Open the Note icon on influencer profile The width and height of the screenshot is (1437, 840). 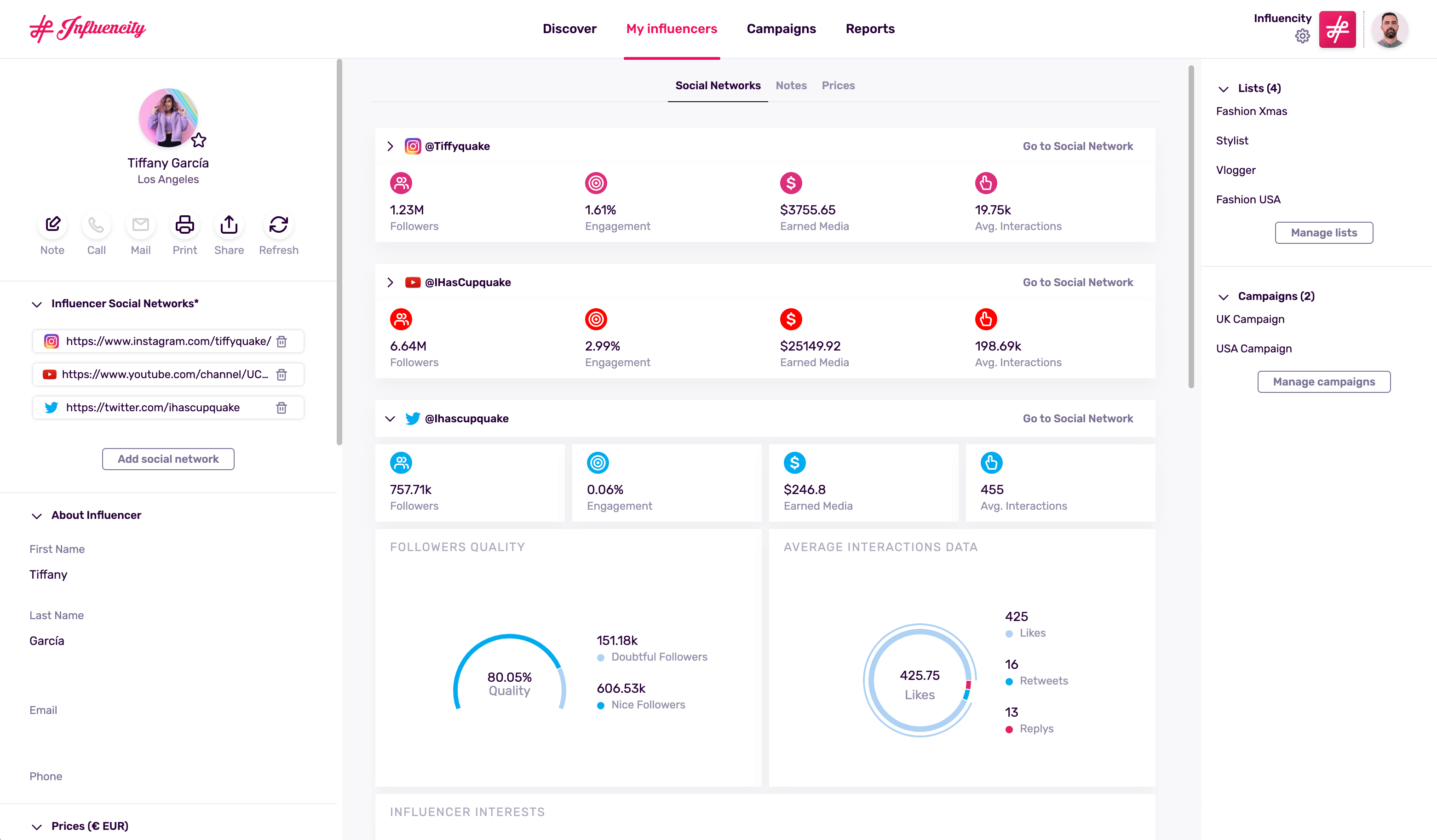coord(52,224)
